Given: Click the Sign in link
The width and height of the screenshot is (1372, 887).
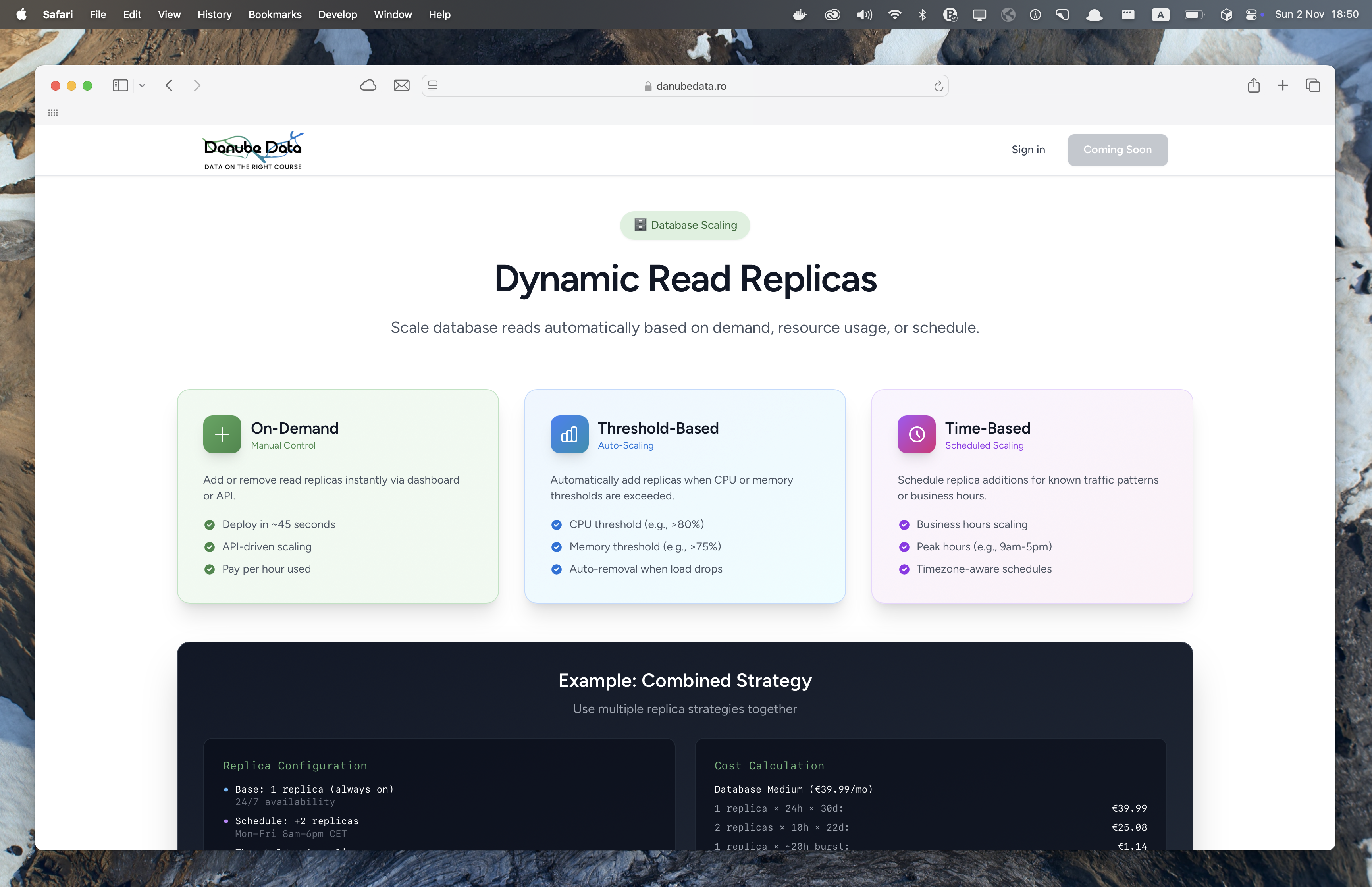Looking at the screenshot, I should point(1028,150).
